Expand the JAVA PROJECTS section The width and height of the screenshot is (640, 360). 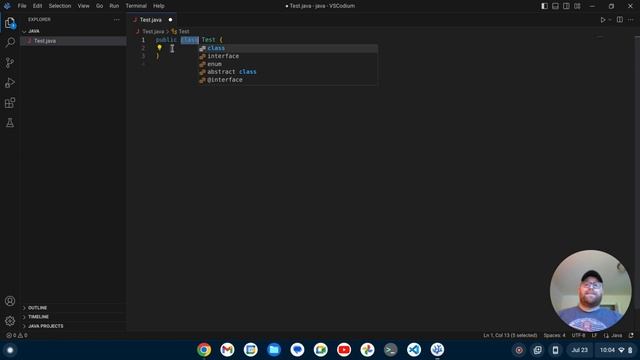(x=46, y=326)
